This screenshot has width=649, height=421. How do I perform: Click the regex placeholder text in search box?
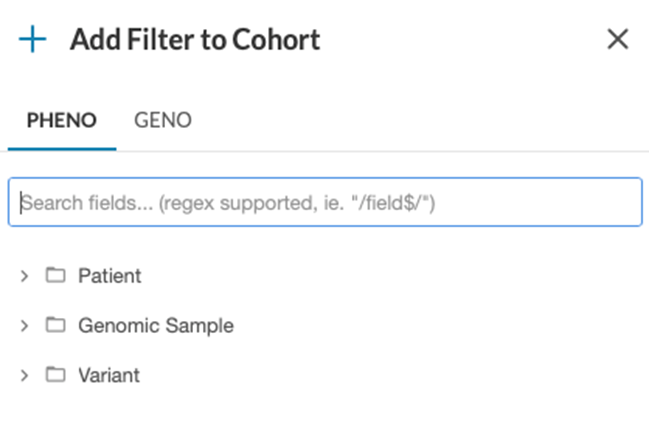coord(228,203)
